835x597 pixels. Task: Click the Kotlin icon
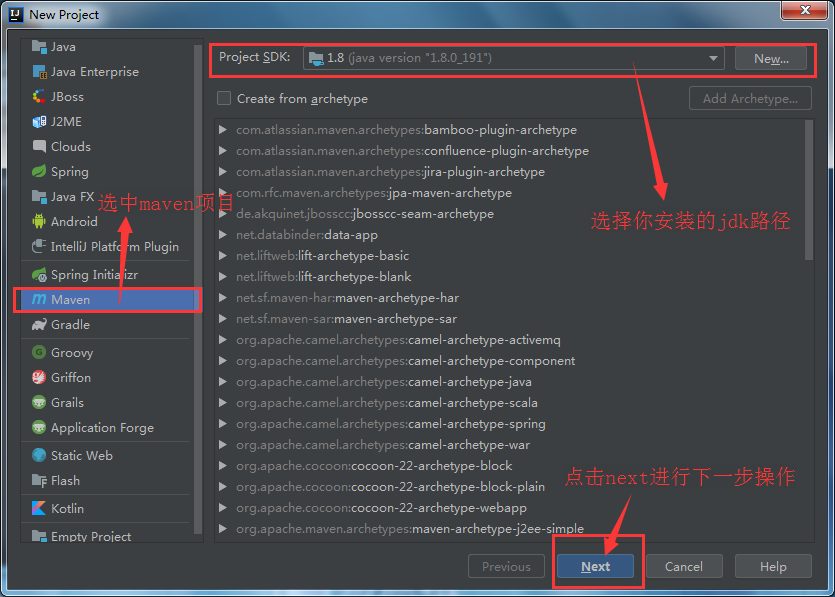tap(39, 509)
